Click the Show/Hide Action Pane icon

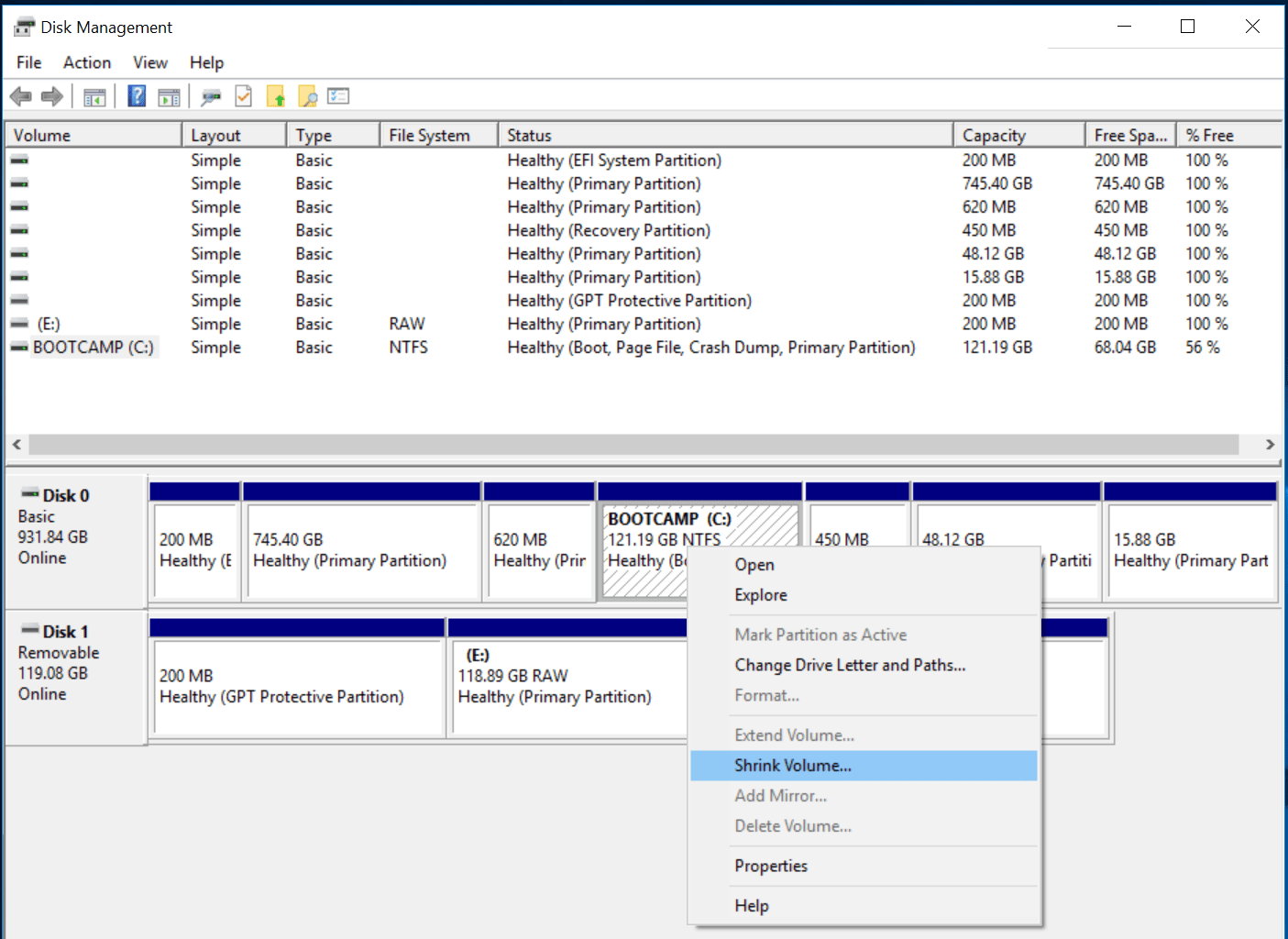tap(169, 96)
